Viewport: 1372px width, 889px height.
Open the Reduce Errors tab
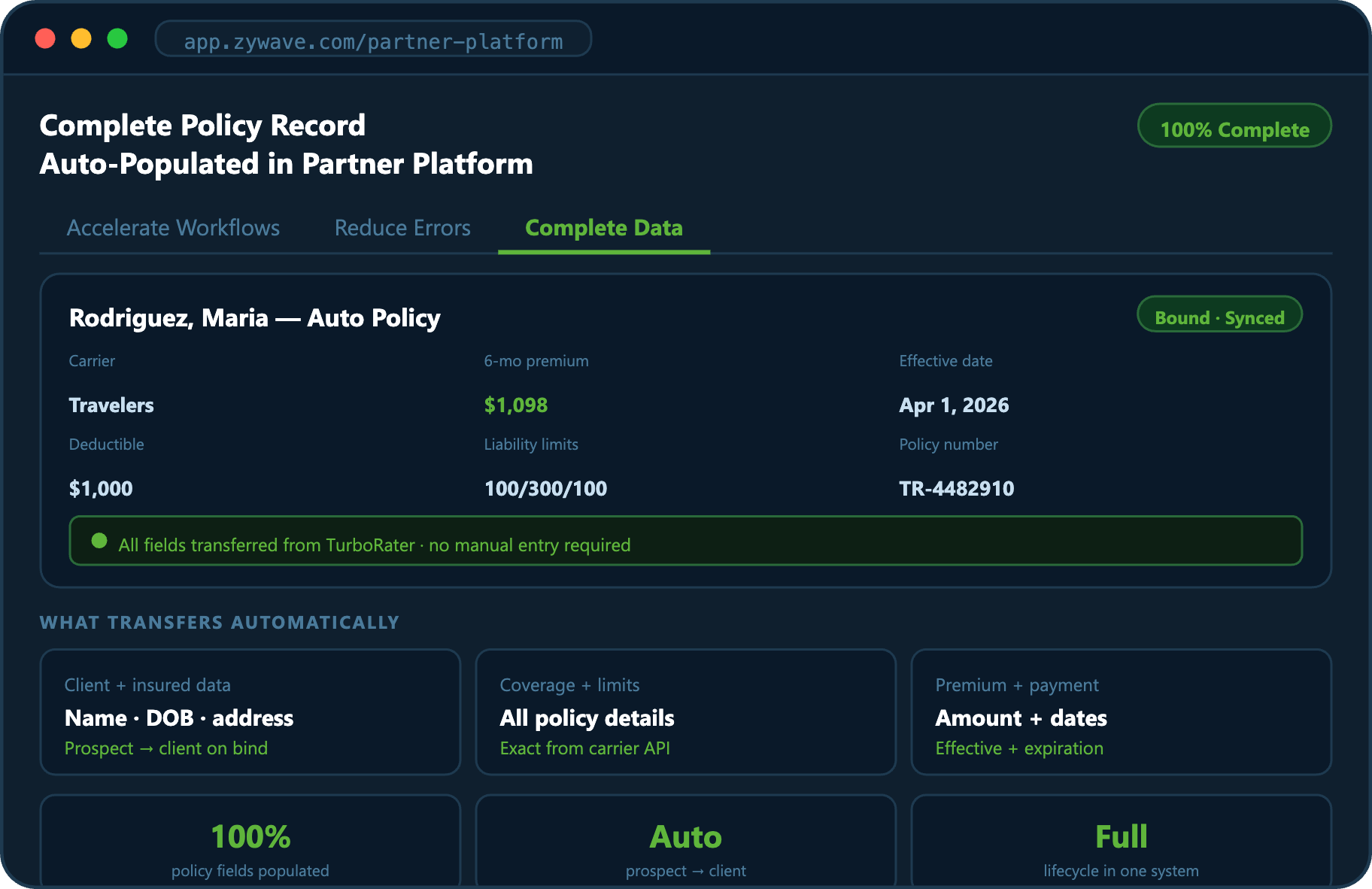pos(402,228)
